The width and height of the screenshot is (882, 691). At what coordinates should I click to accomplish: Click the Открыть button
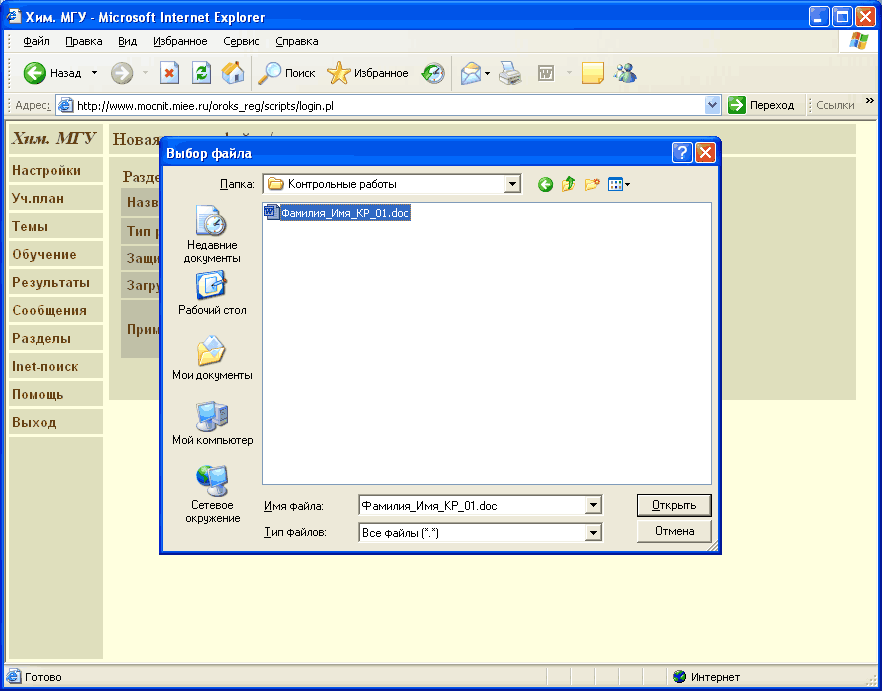[x=674, y=505]
